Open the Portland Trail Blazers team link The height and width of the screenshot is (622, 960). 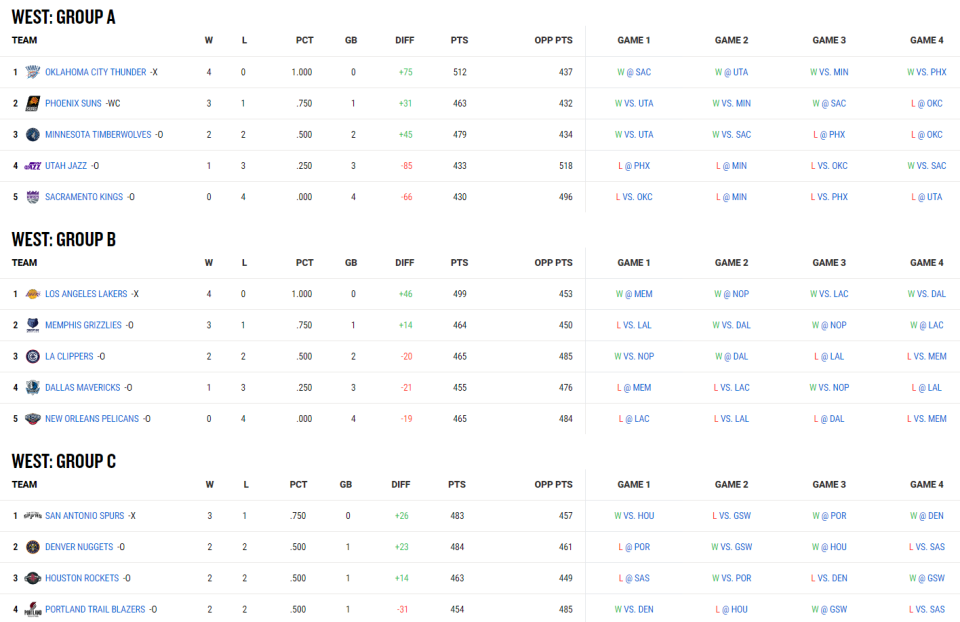[95, 610]
